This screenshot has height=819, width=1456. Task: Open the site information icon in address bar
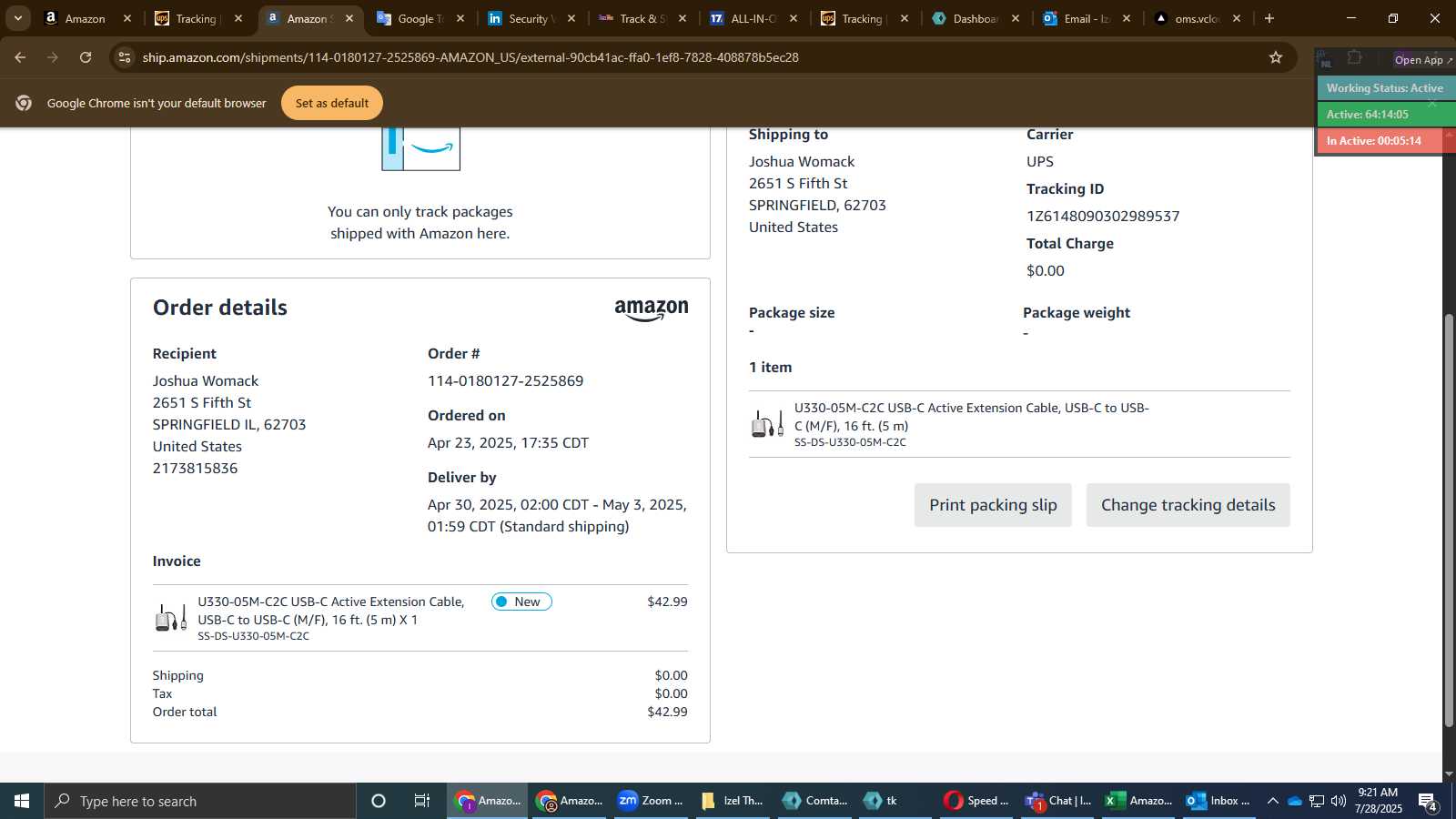click(126, 57)
